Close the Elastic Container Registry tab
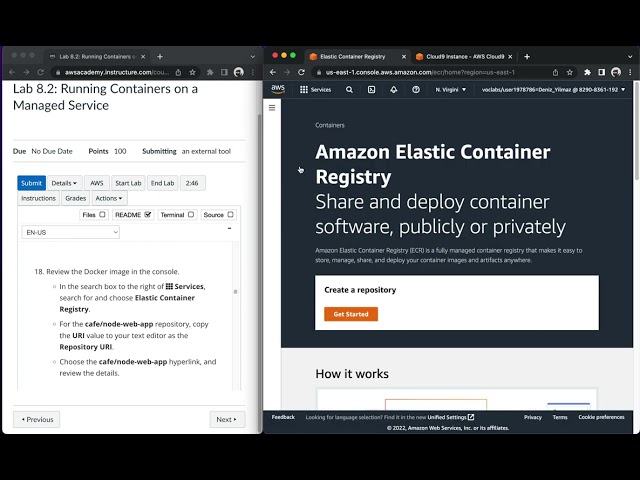The width and height of the screenshot is (640, 480). click(404, 57)
